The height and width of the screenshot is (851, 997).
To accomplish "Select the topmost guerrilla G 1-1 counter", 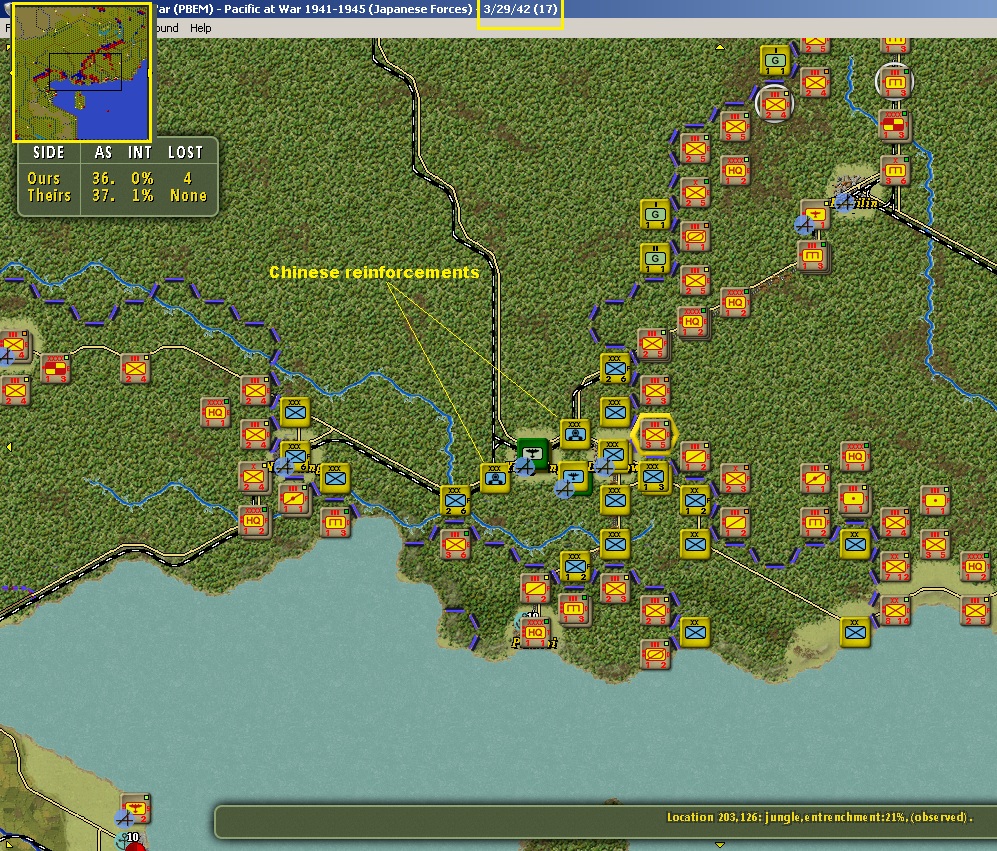I will pos(774,60).
